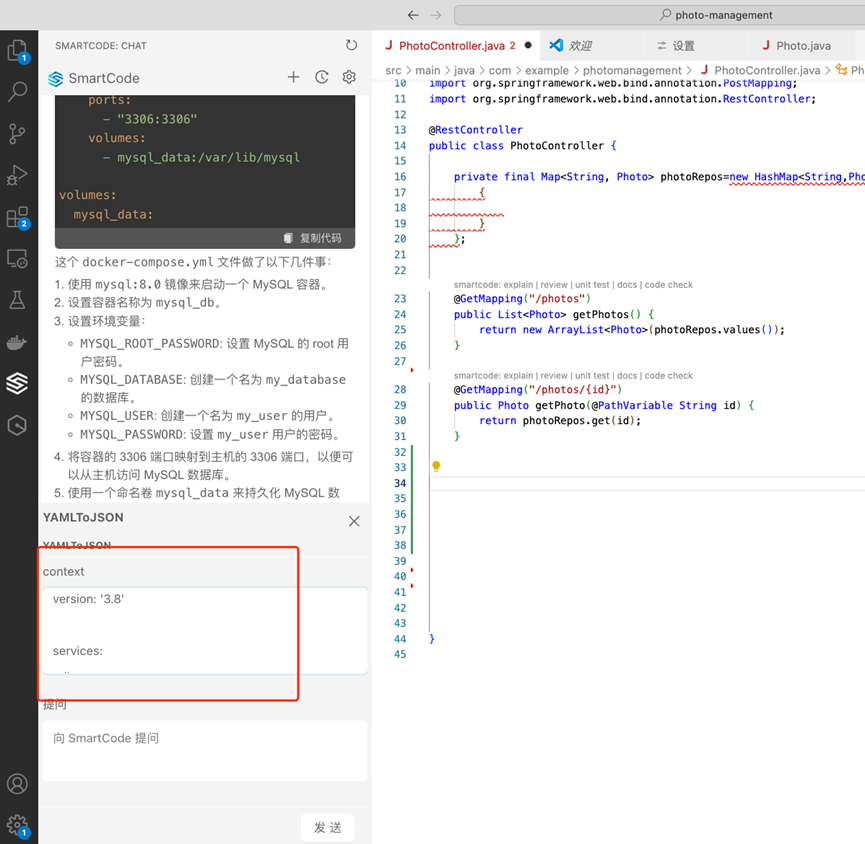
Task: Go forward in navigation history
Action: 436,15
